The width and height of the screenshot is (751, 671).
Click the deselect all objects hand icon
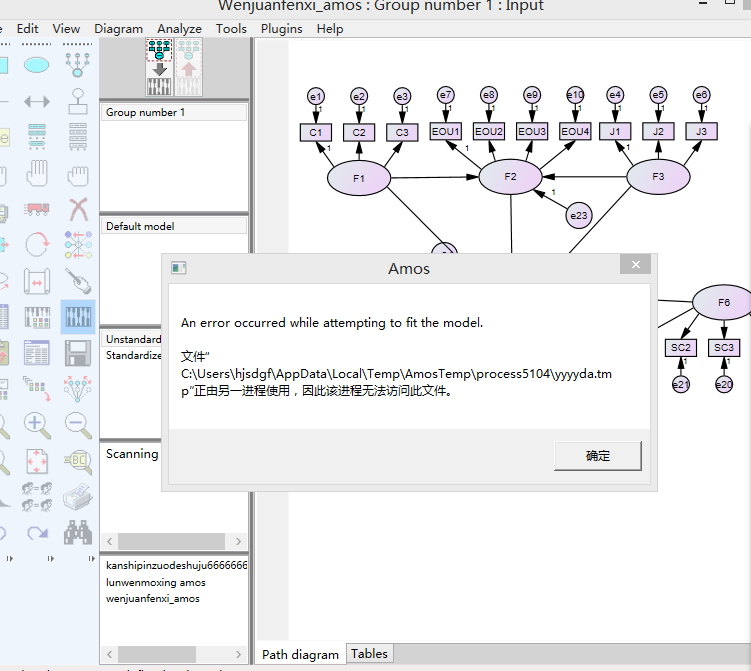pos(78,175)
